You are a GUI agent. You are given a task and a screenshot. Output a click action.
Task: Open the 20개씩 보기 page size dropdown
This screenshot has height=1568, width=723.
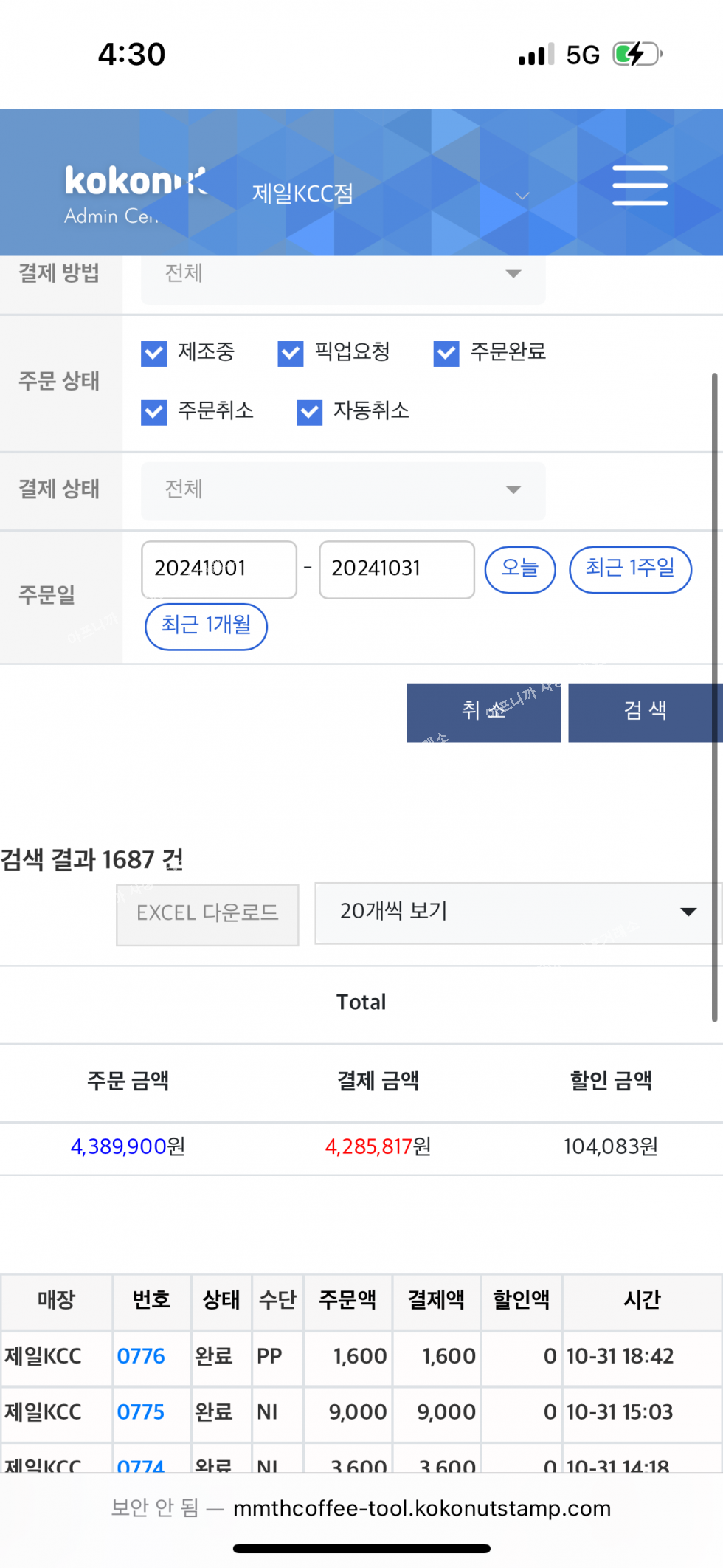pyautogui.click(x=516, y=912)
